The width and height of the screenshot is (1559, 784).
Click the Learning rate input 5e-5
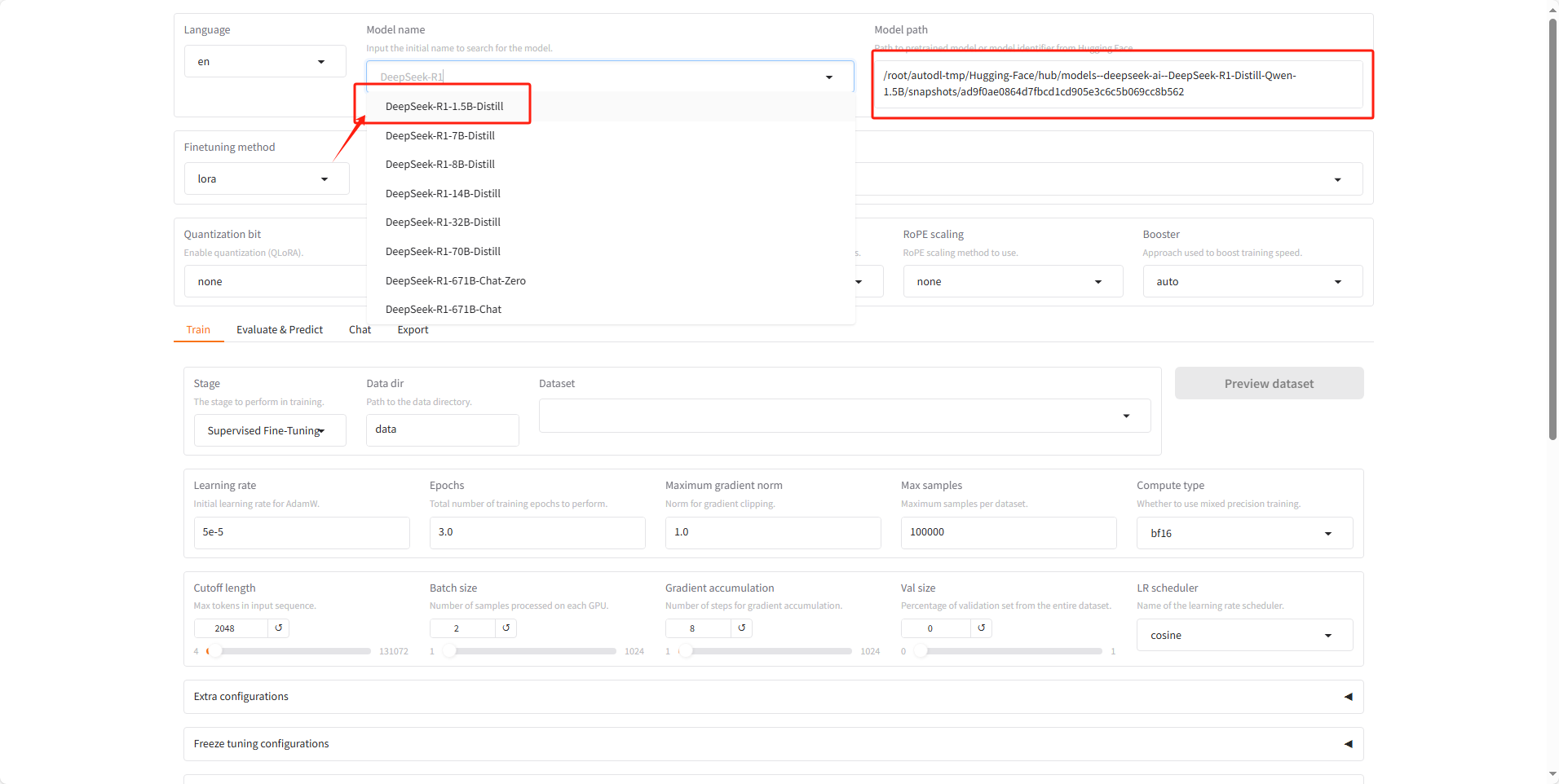click(301, 533)
